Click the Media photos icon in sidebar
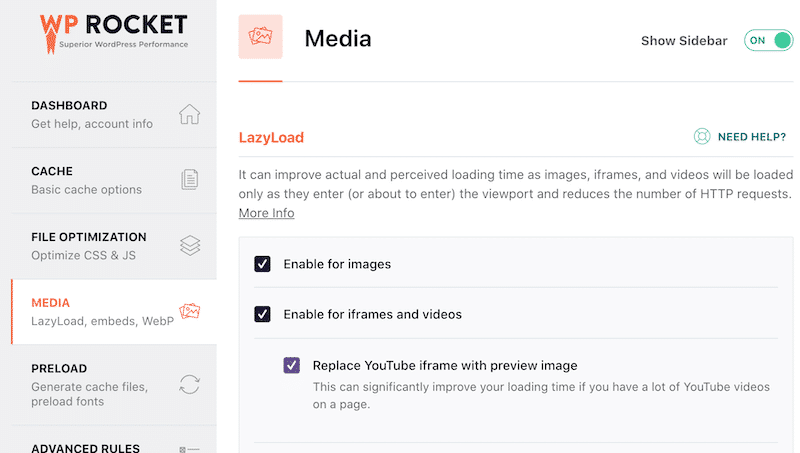This screenshot has height=453, width=800. [190, 311]
